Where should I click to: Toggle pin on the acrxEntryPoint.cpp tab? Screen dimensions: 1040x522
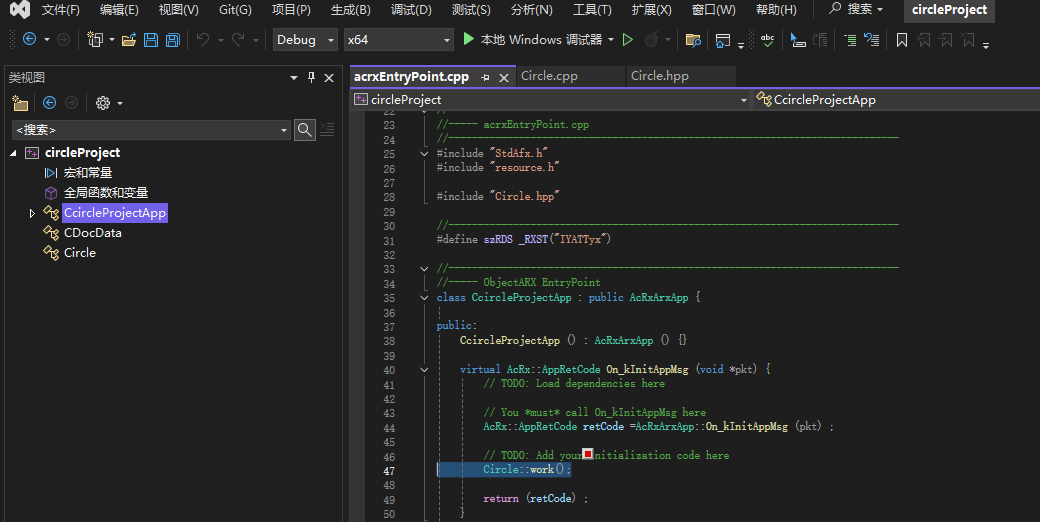click(485, 77)
